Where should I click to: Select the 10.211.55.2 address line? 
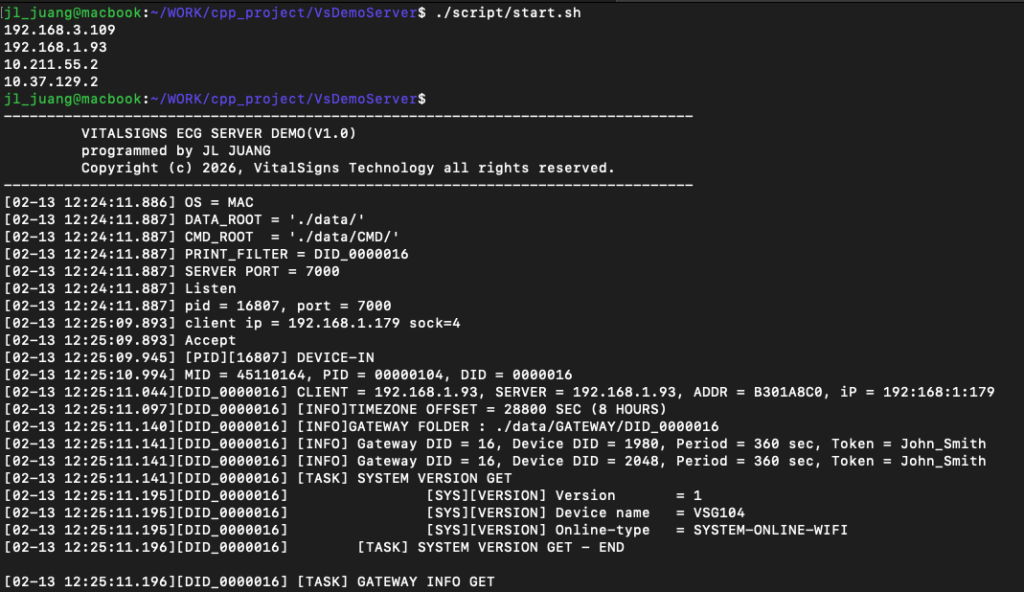[x=51, y=64]
